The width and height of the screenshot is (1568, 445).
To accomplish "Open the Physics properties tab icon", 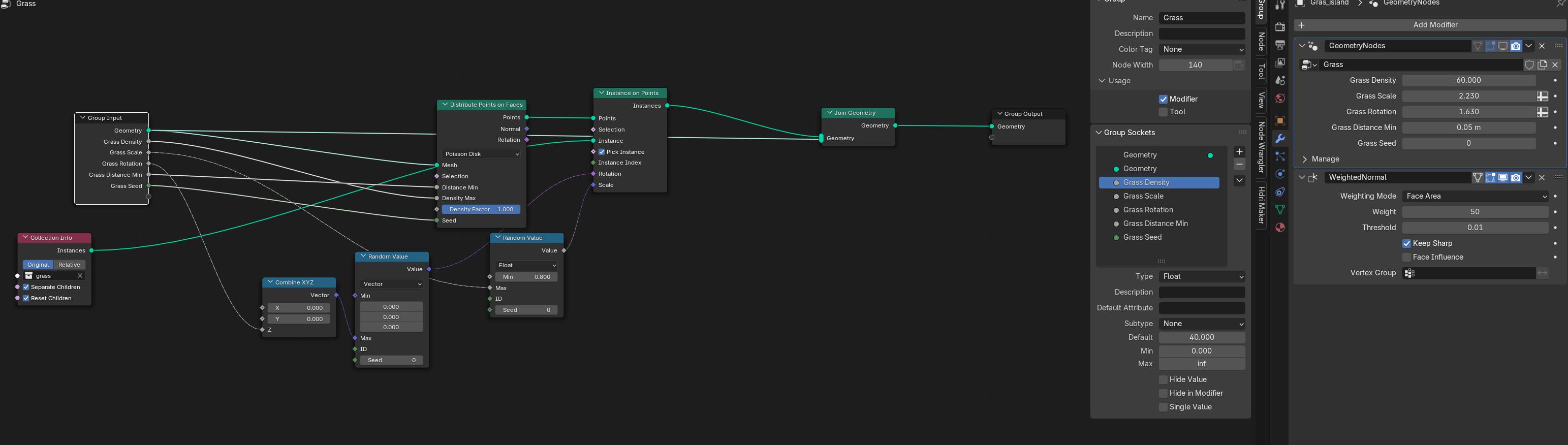I will 1280,174.
